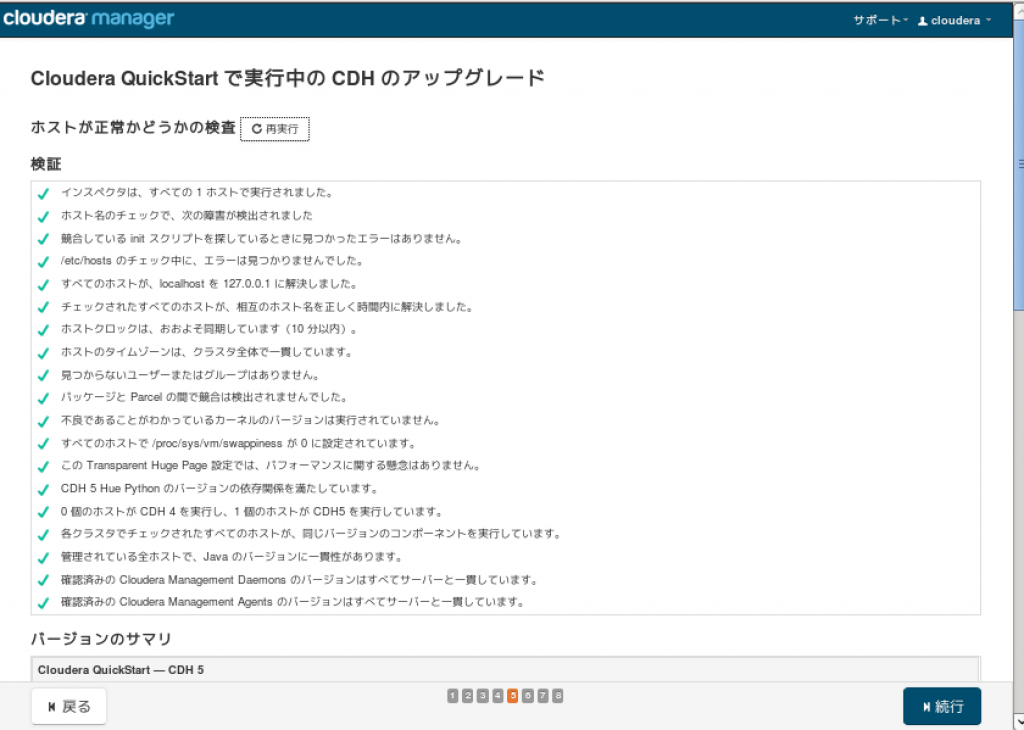Go to wizard step 4
1024x730 pixels.
[x=498, y=696]
